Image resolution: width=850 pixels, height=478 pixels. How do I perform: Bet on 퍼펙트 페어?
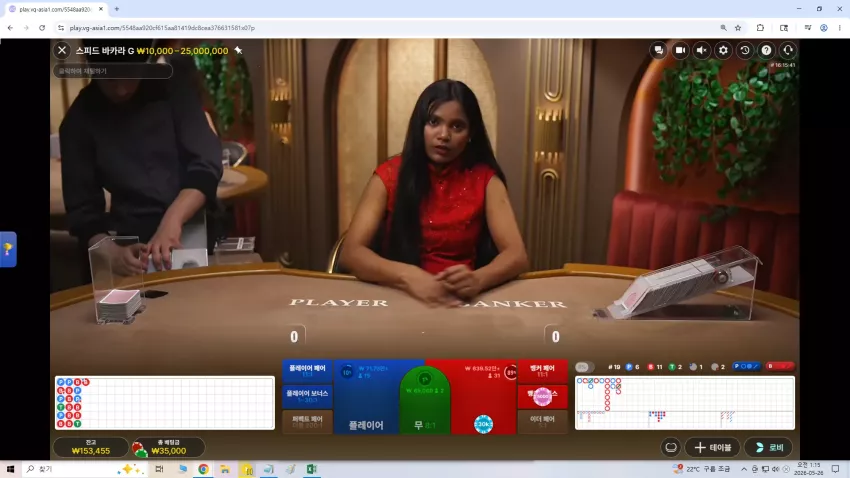307,422
